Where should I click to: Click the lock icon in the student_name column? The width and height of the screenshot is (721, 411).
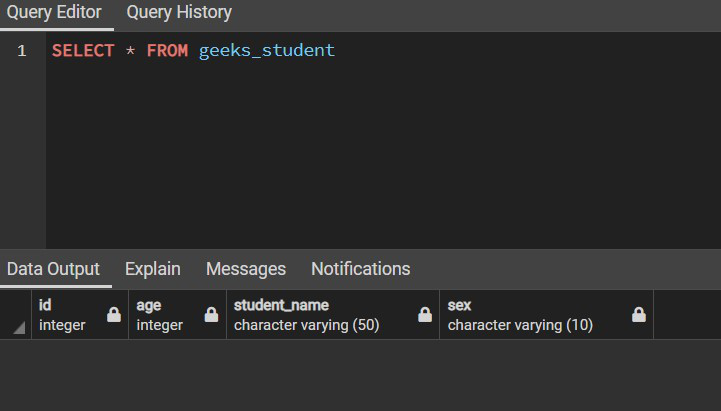point(425,315)
